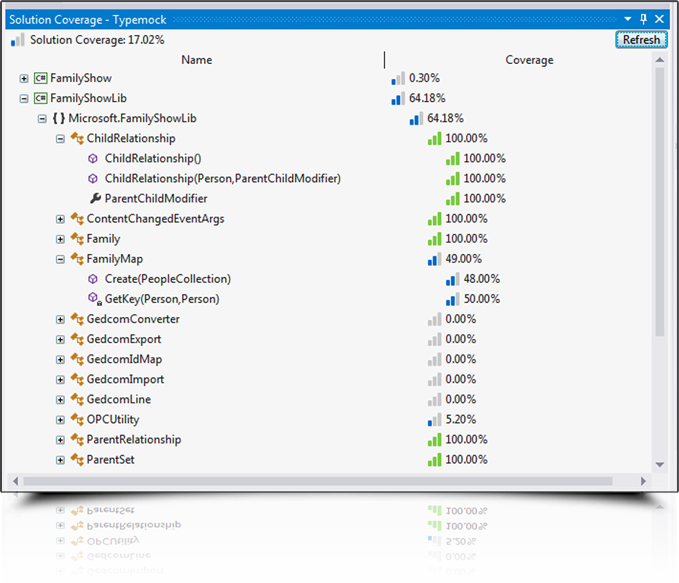Screen dimensions: 679x583
Task: Click the ChildRelationship() constructor method icon
Action: pyautogui.click(x=94, y=158)
